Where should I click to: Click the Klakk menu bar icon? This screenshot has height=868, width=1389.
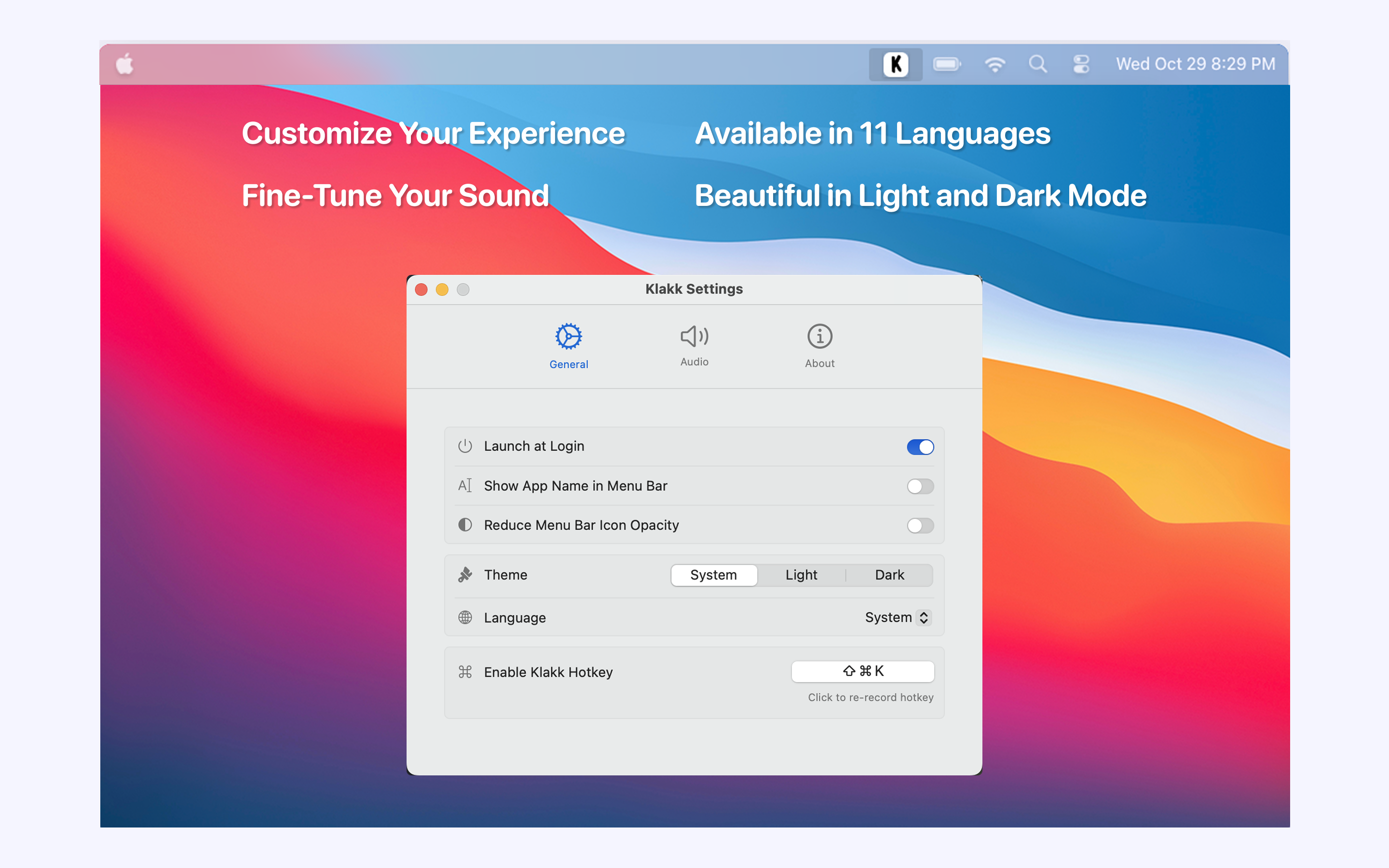coord(895,64)
